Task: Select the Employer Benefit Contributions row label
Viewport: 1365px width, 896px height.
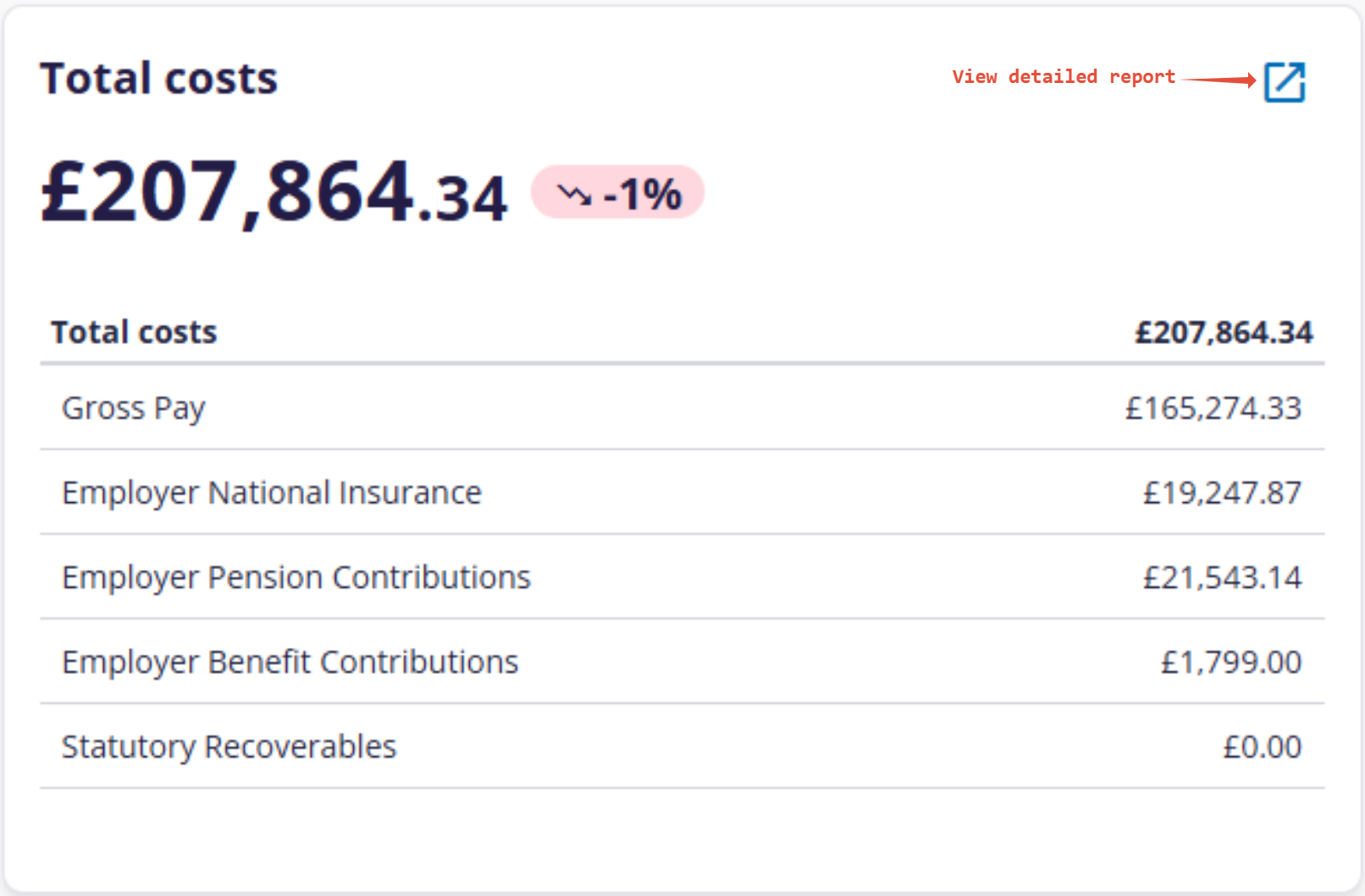Action: tap(290, 662)
